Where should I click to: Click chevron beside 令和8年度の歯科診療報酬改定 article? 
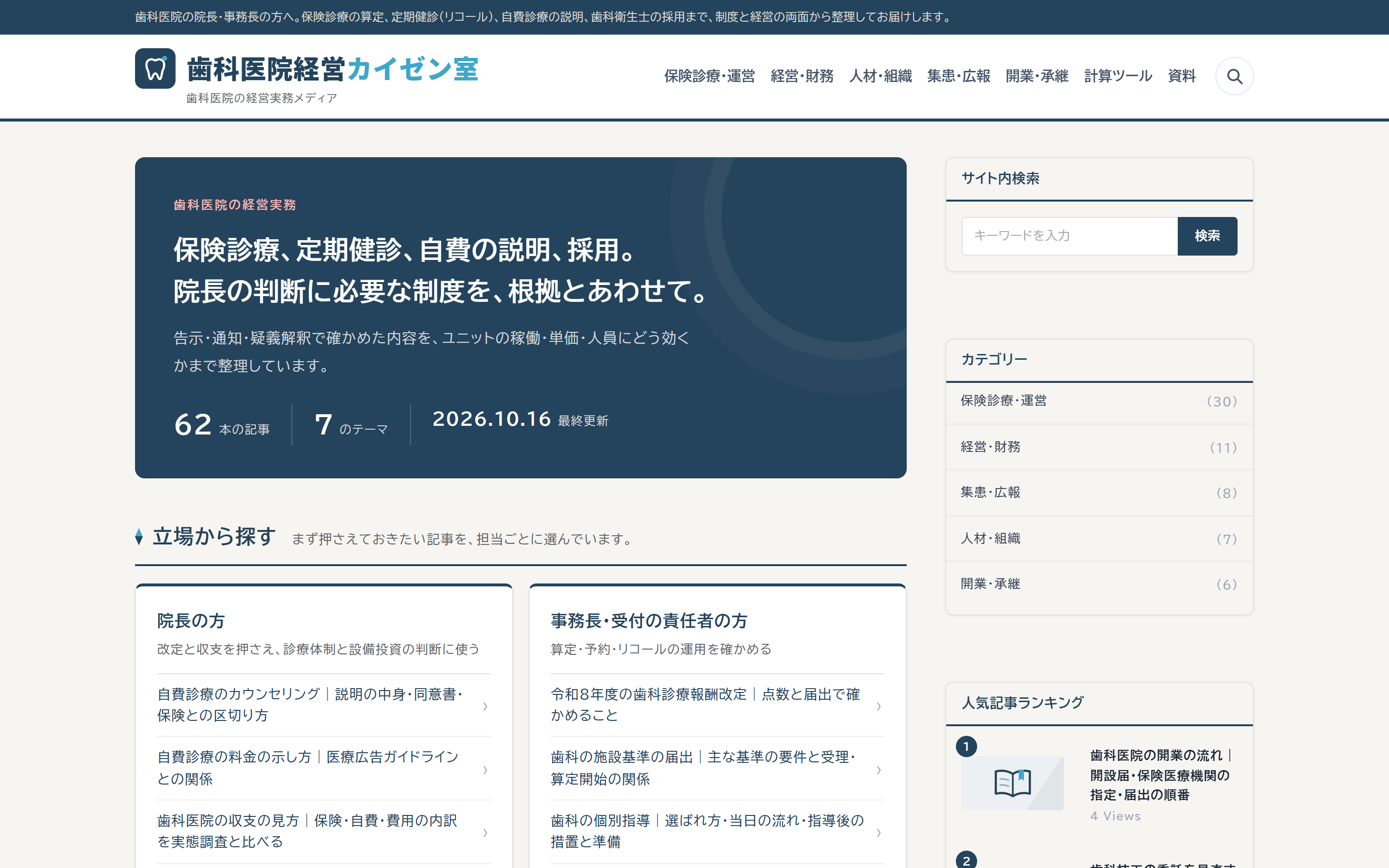click(x=879, y=706)
